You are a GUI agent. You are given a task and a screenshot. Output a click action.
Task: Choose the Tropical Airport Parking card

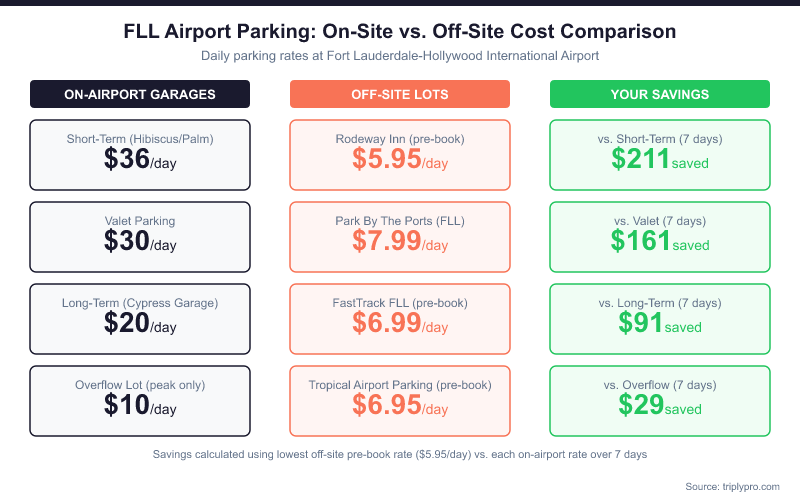coord(400,401)
